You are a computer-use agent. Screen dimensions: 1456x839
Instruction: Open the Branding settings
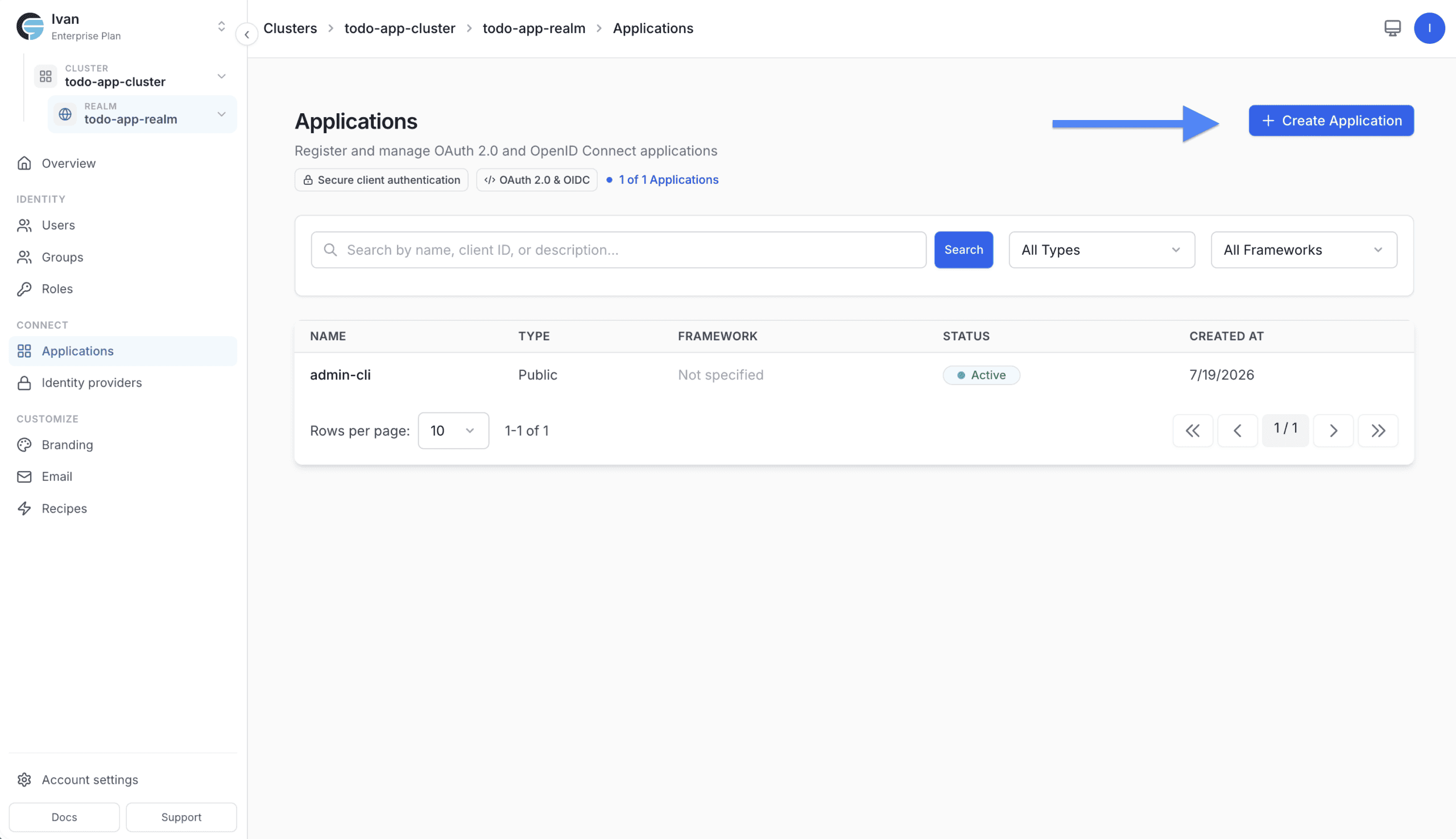[123, 445]
